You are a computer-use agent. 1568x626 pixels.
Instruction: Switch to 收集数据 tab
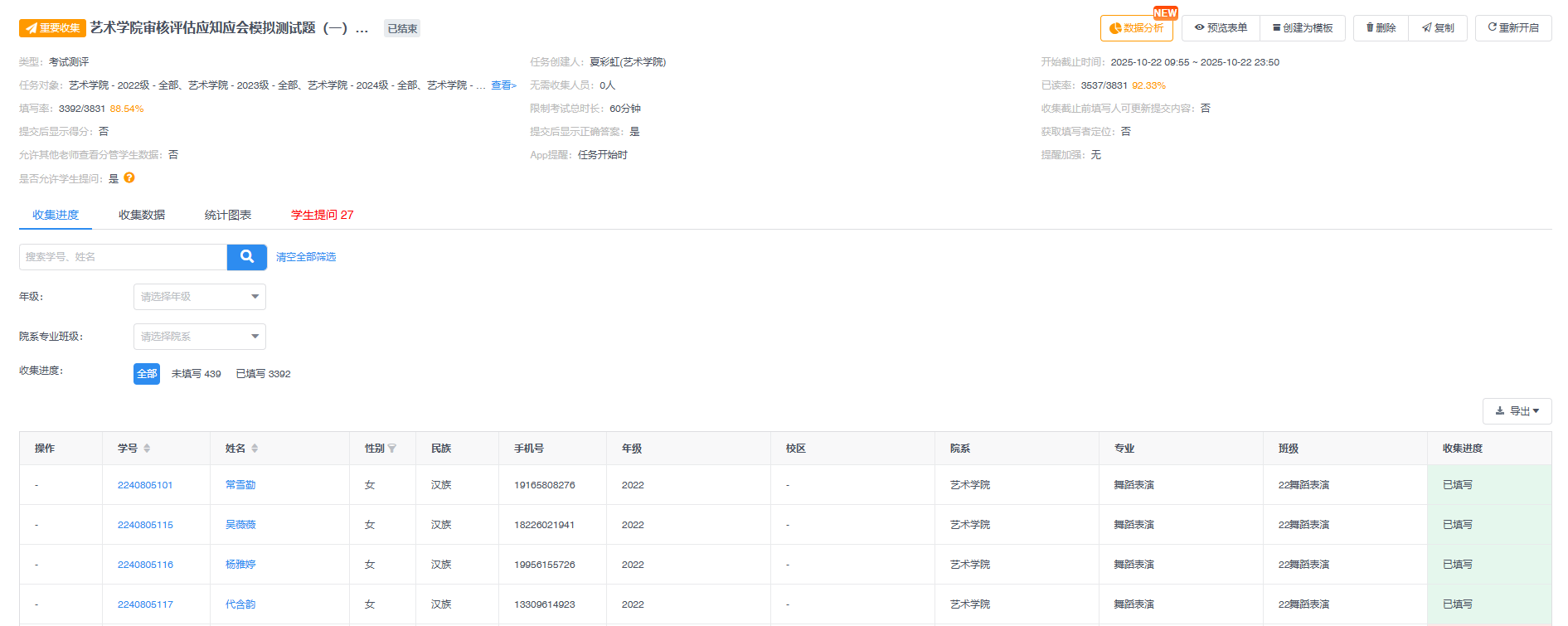[x=142, y=215]
